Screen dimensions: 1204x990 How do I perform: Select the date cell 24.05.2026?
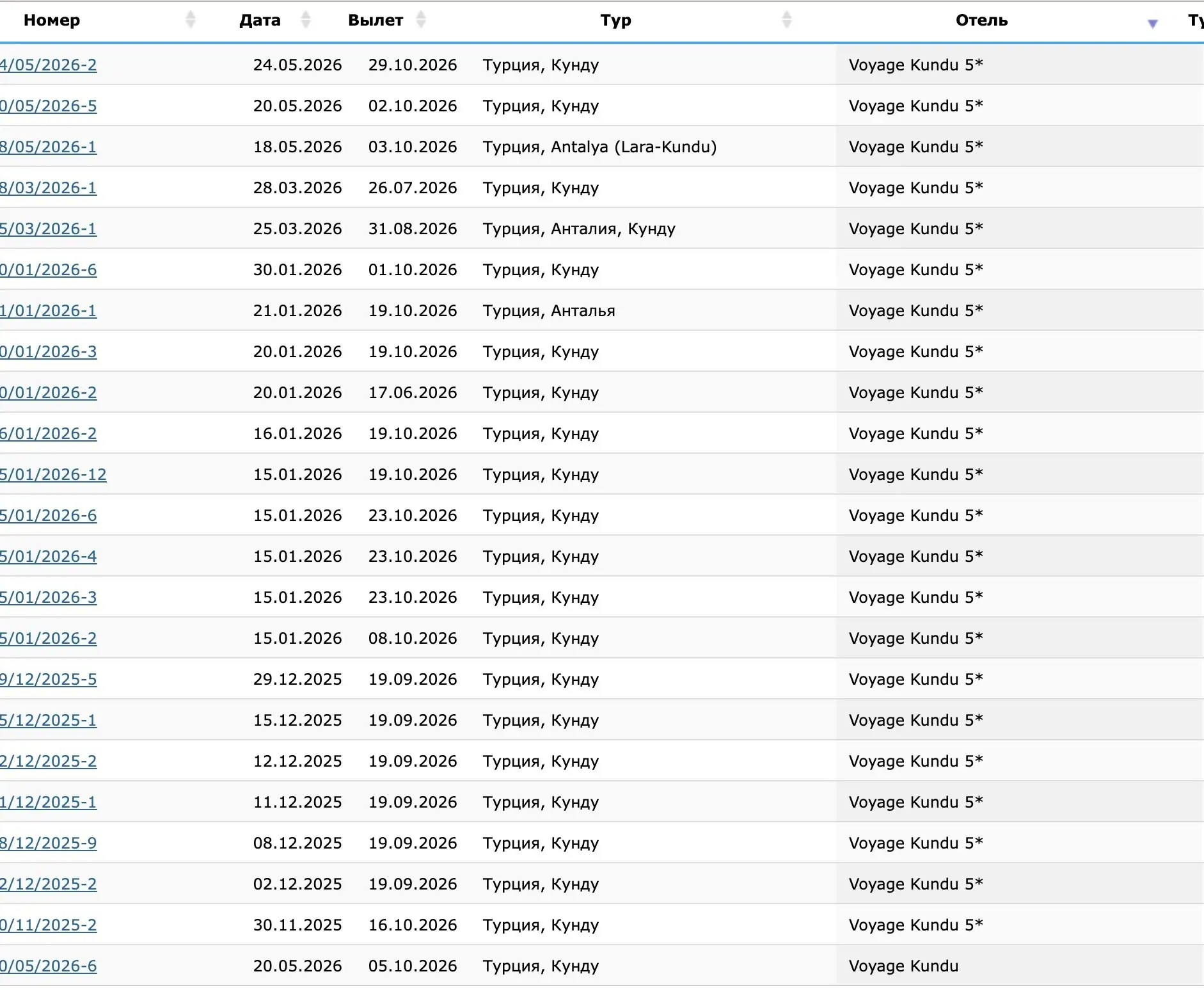pyautogui.click(x=297, y=65)
